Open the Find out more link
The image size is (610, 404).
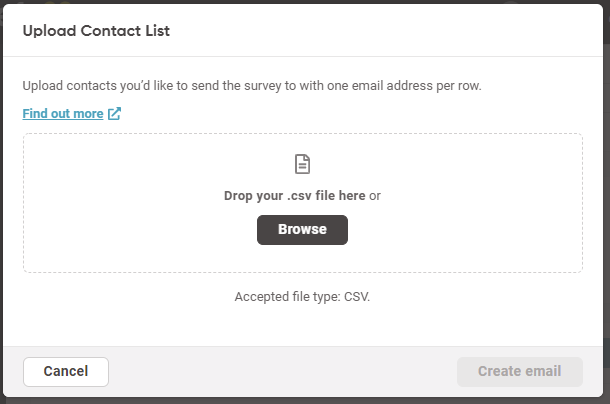63,114
